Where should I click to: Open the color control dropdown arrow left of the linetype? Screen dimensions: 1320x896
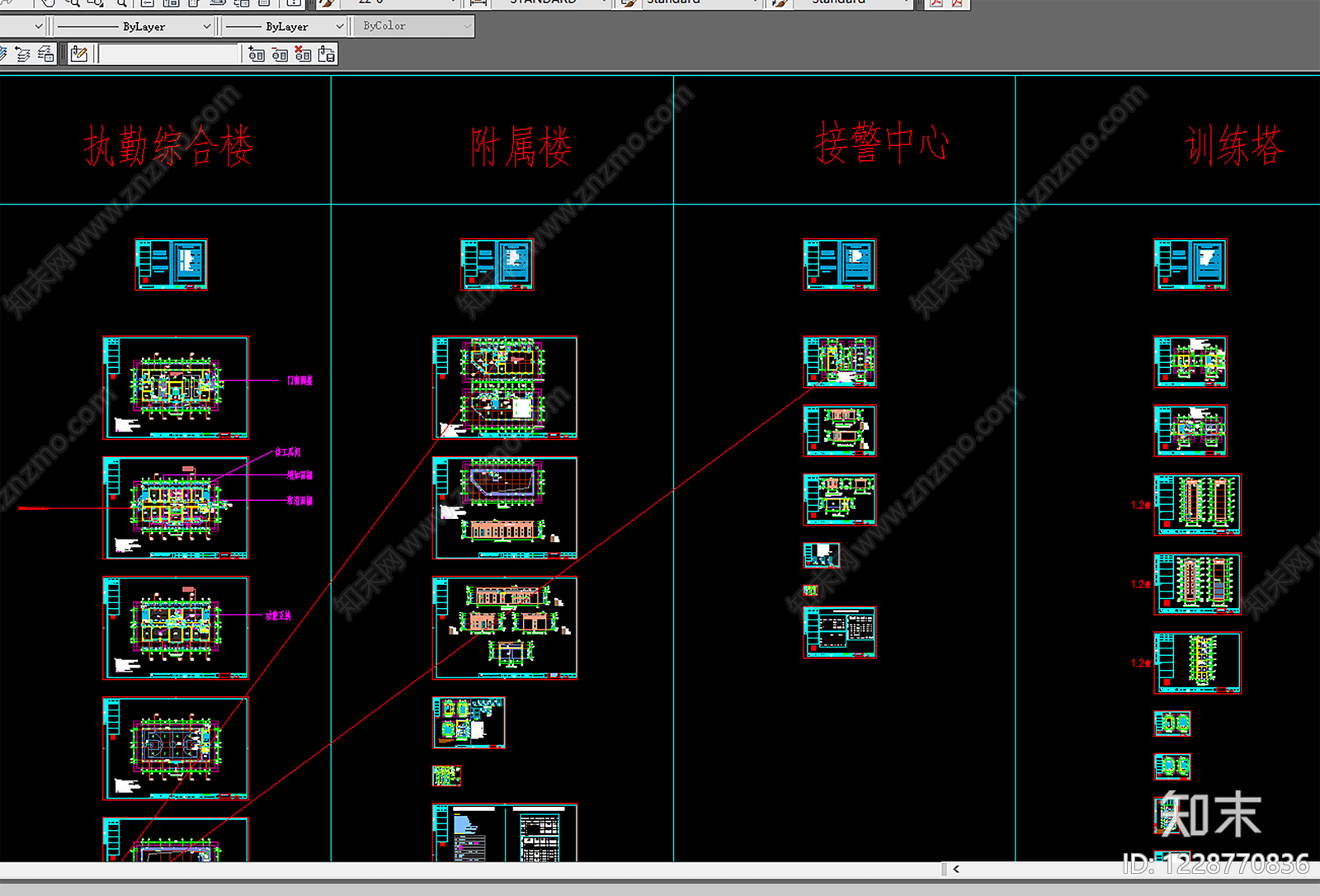pyautogui.click(x=38, y=26)
